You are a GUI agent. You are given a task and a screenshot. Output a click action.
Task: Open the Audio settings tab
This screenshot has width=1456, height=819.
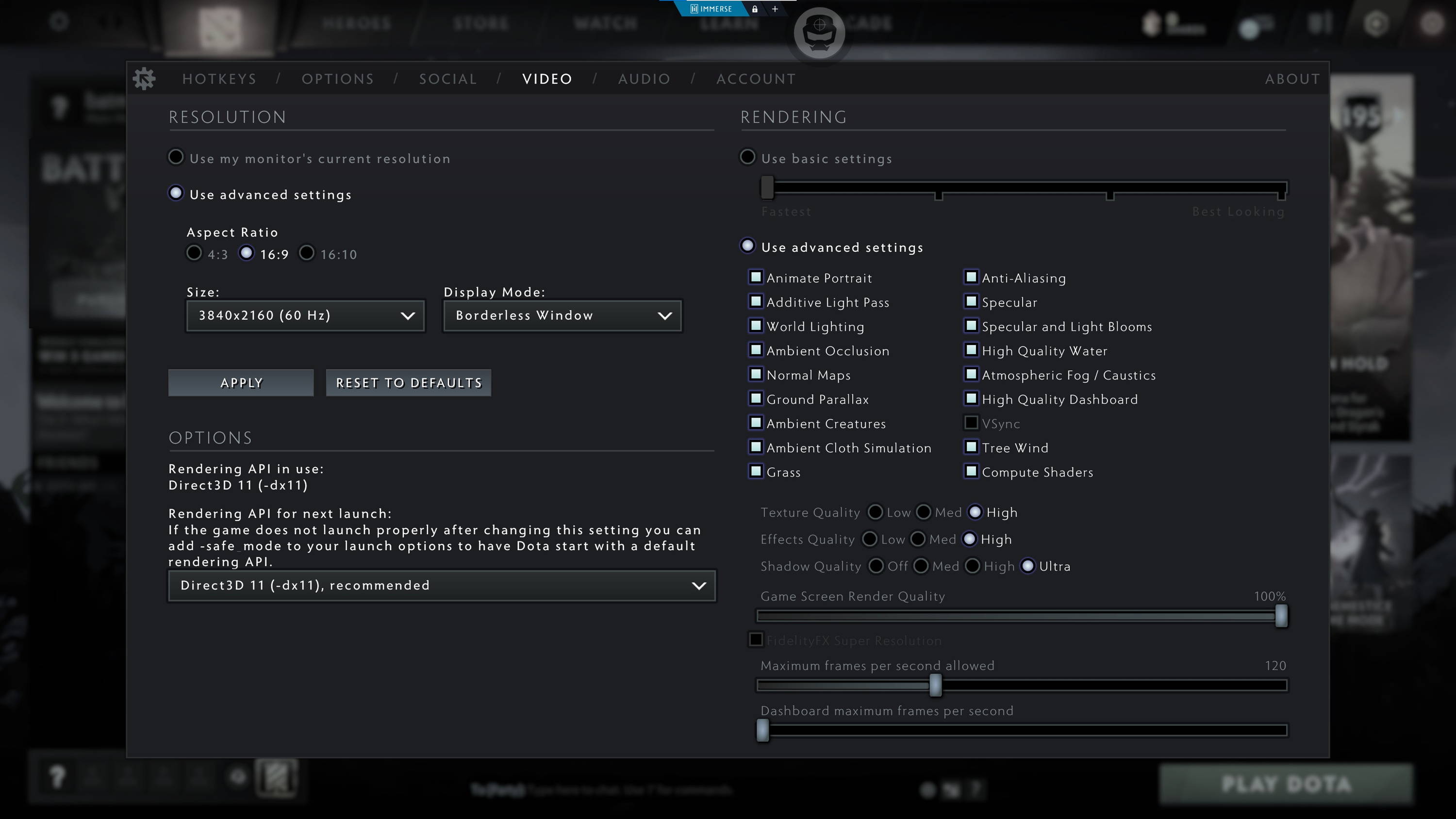[645, 79]
